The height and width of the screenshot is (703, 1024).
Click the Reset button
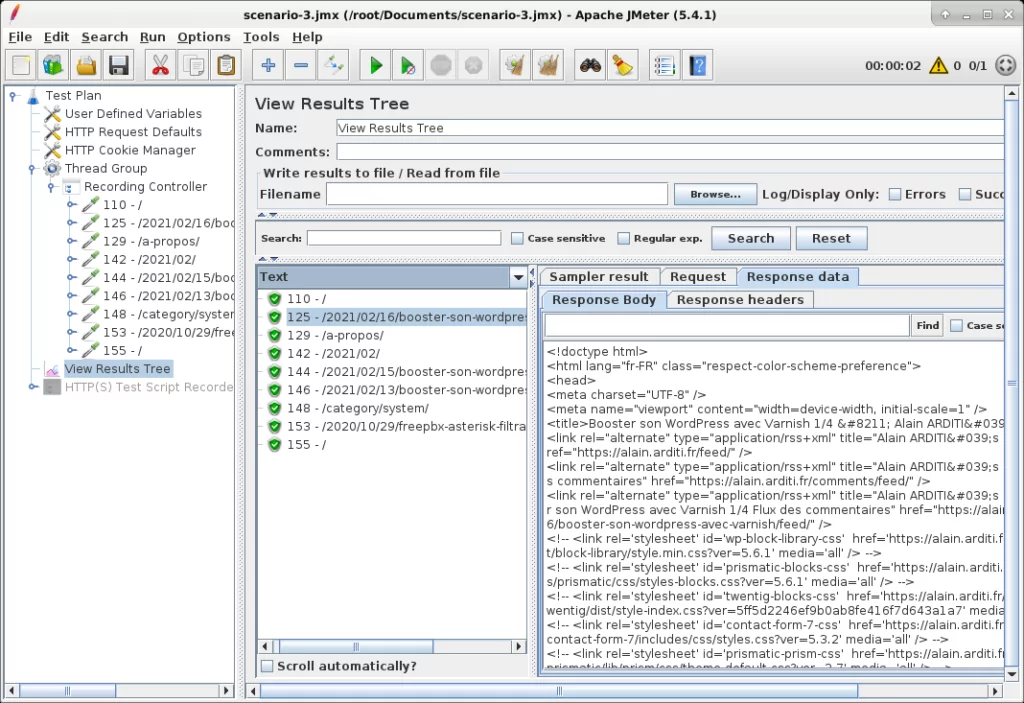click(831, 238)
